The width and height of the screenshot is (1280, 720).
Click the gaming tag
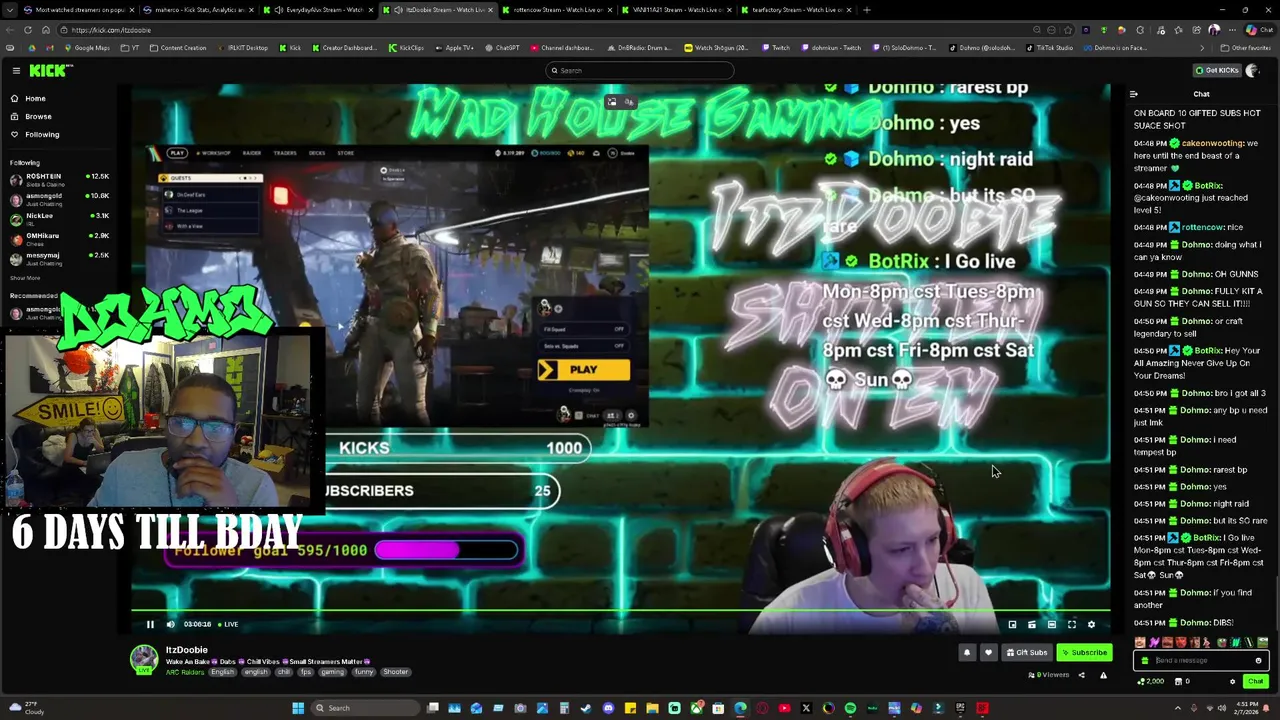coord(332,672)
